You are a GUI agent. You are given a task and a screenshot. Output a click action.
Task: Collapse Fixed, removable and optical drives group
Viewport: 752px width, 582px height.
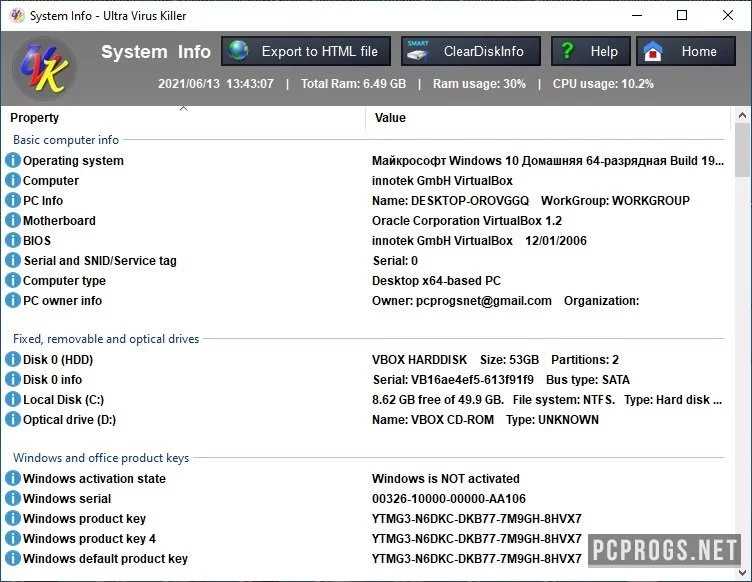(x=106, y=339)
